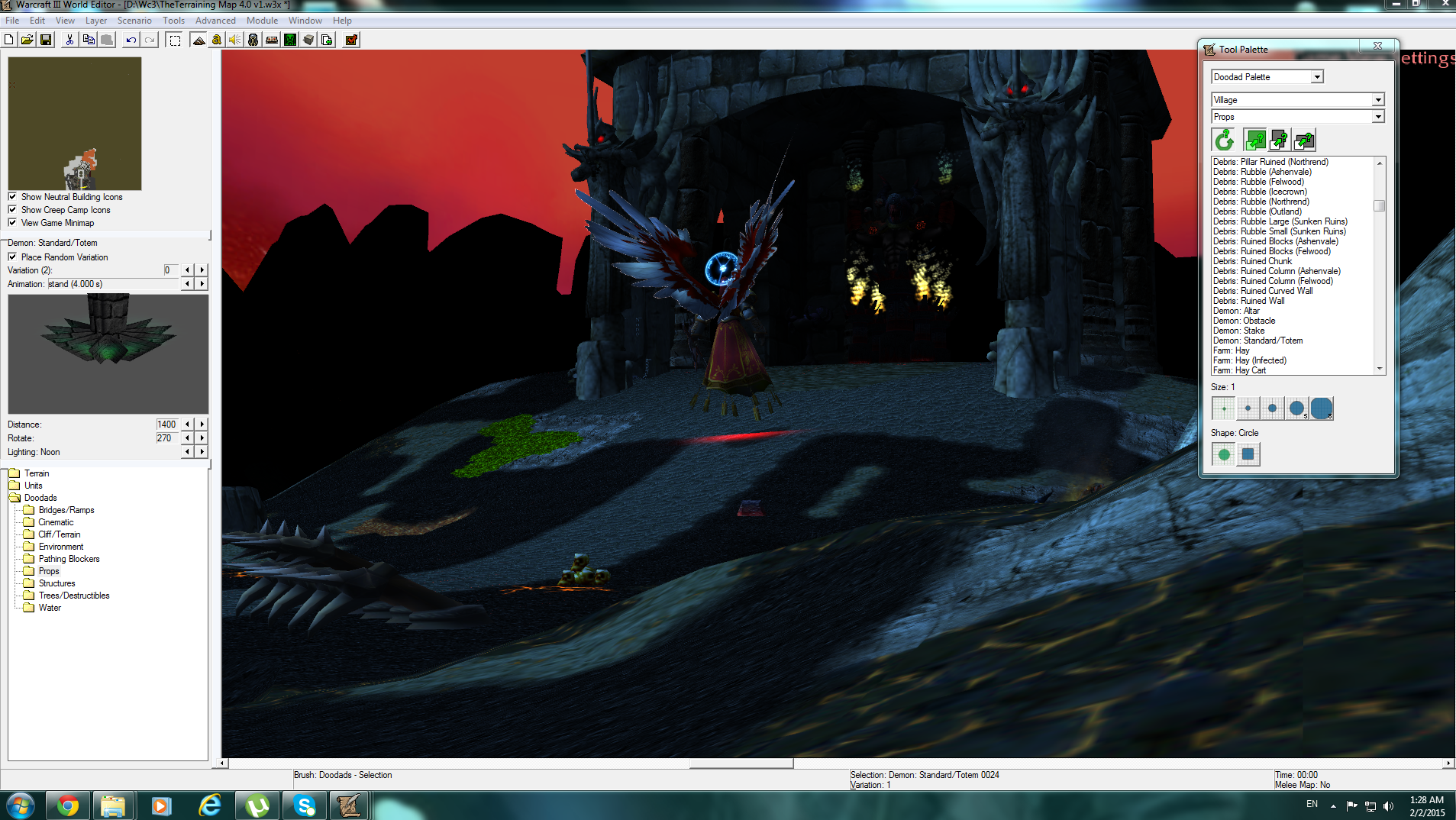This screenshot has height=820, width=1456.
Task: Open the Layer menu
Action: tap(96, 21)
